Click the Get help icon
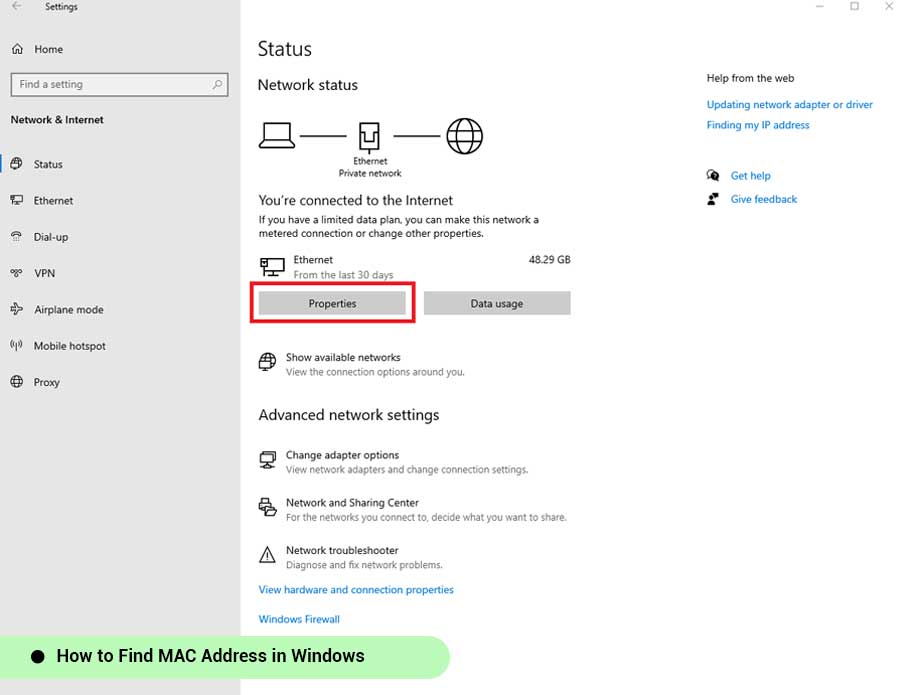 (713, 176)
